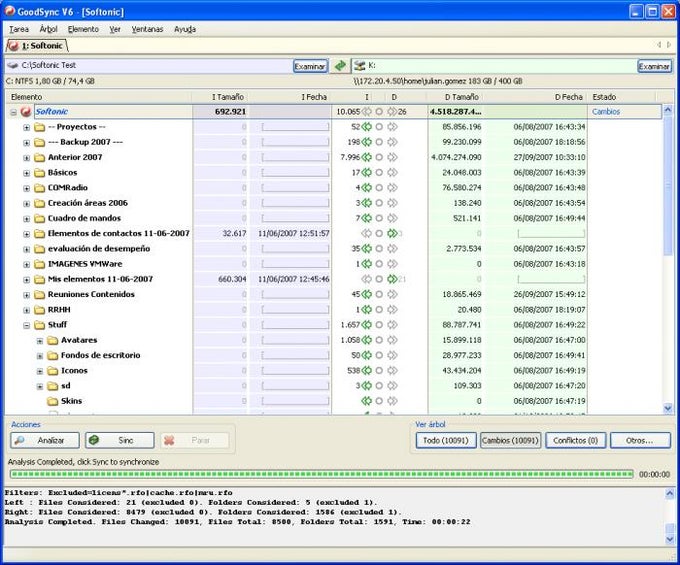Collapse the Softonic root node
Screen dimensions: 680x565
point(13,112)
